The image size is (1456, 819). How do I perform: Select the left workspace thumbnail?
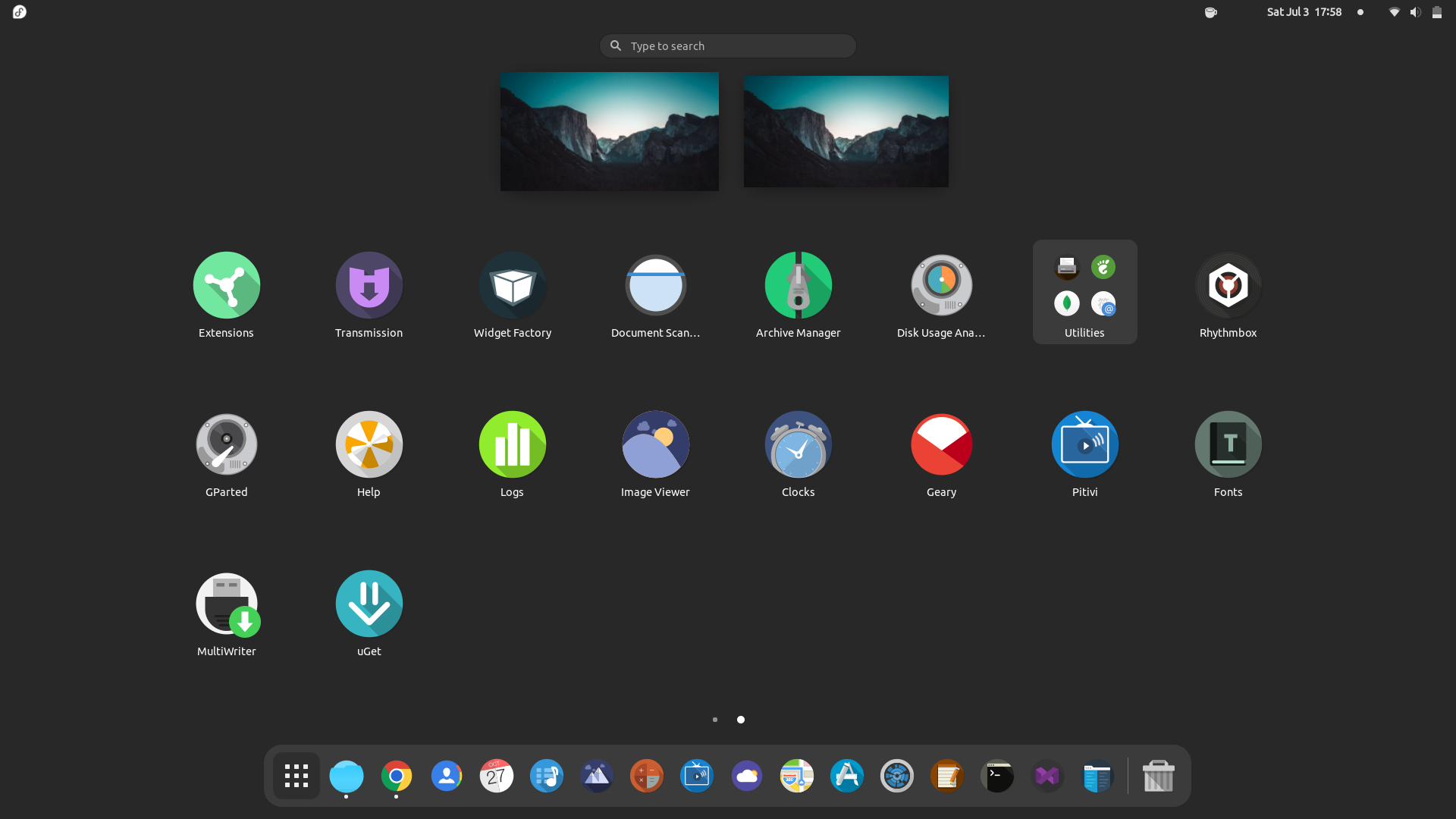click(610, 131)
